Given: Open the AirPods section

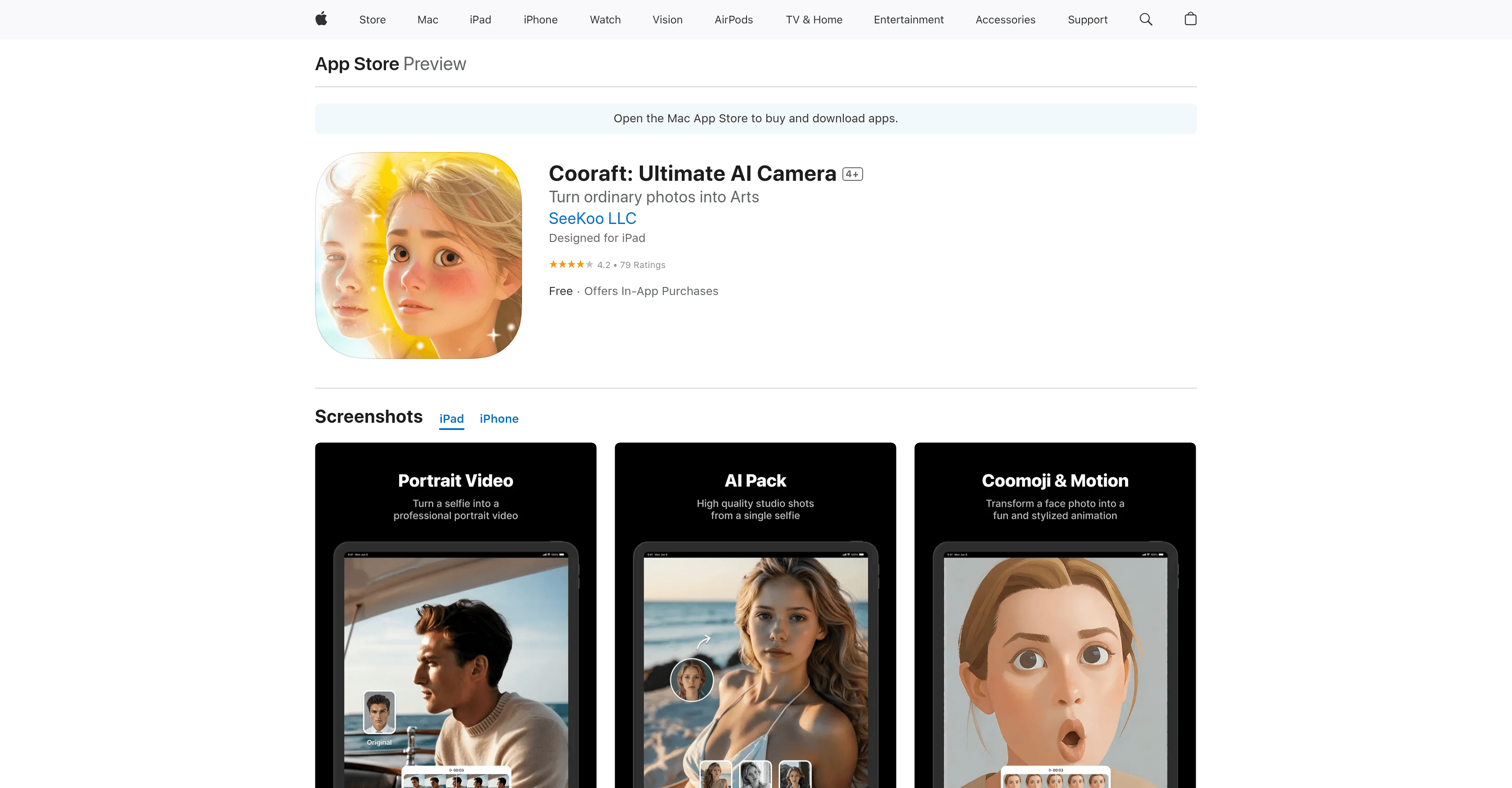Looking at the screenshot, I should coord(733,19).
